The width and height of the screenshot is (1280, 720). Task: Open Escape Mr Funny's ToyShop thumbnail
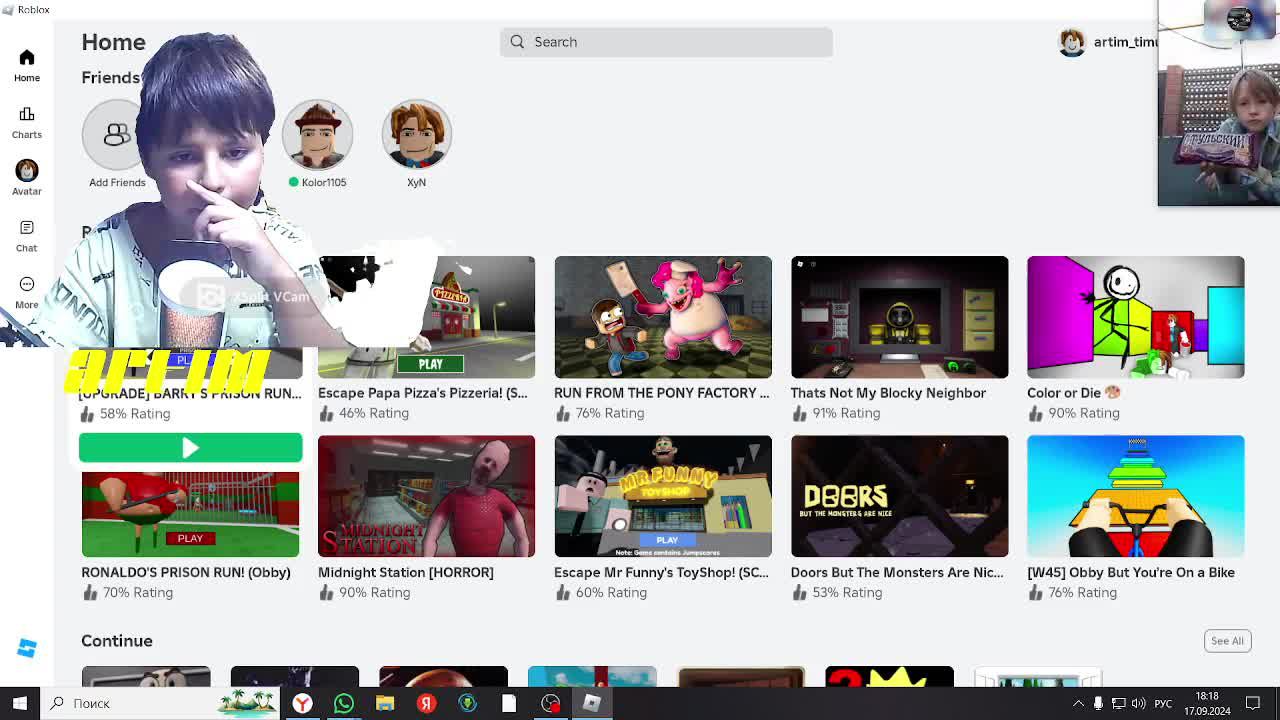pos(663,496)
